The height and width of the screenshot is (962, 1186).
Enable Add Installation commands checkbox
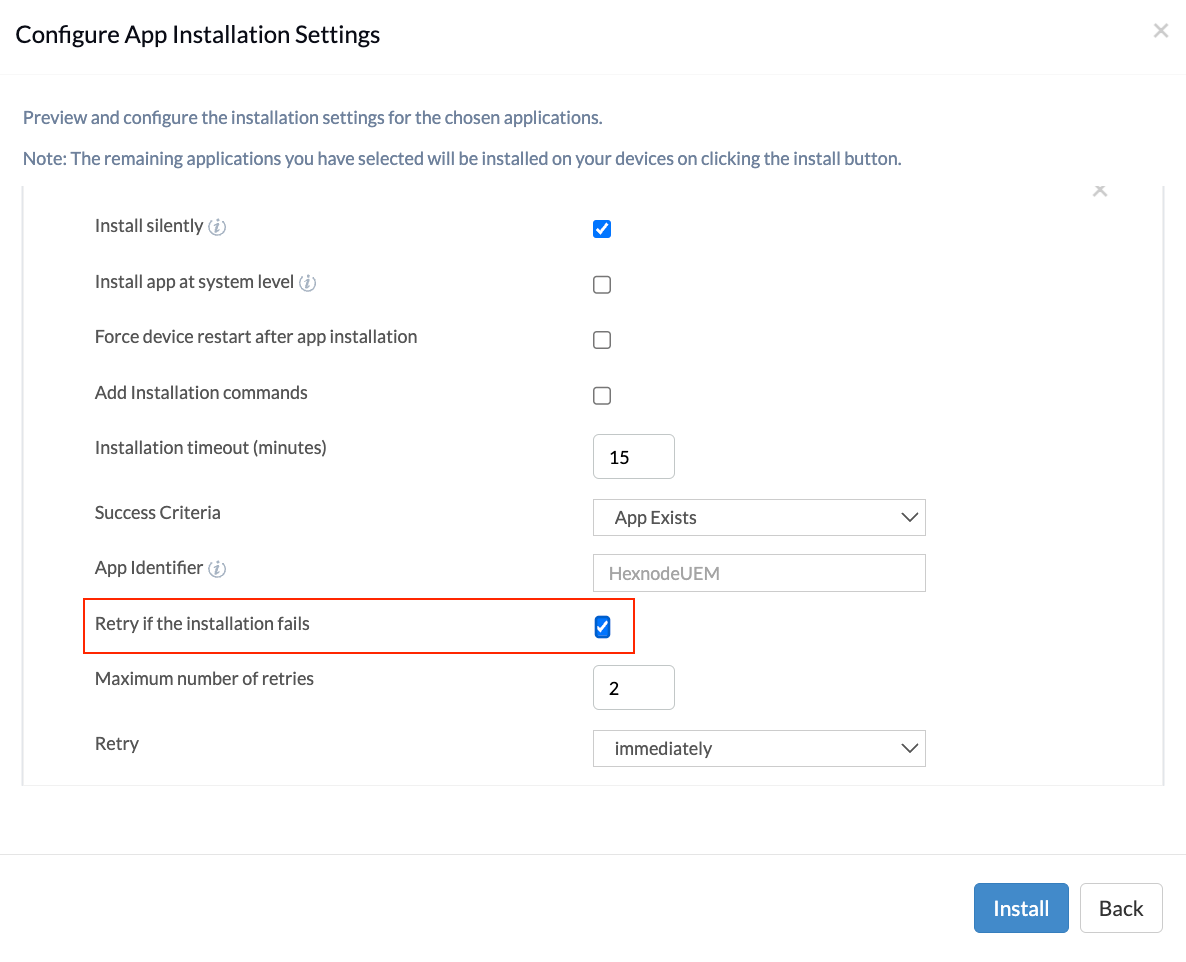tap(602, 396)
